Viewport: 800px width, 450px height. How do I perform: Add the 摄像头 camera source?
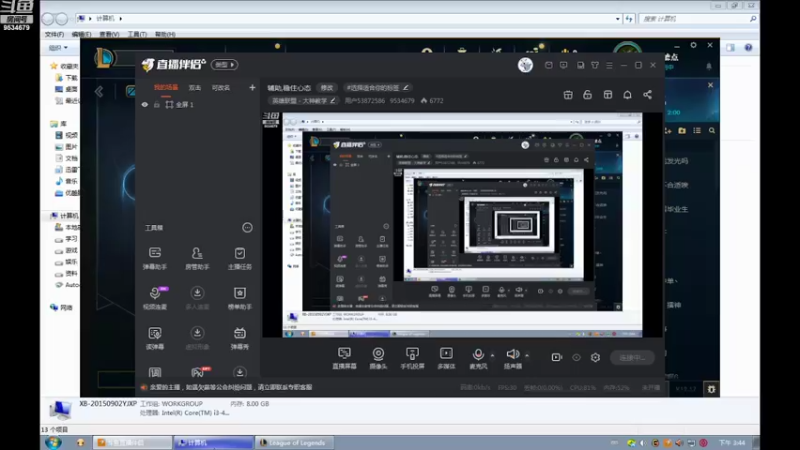coord(378,358)
